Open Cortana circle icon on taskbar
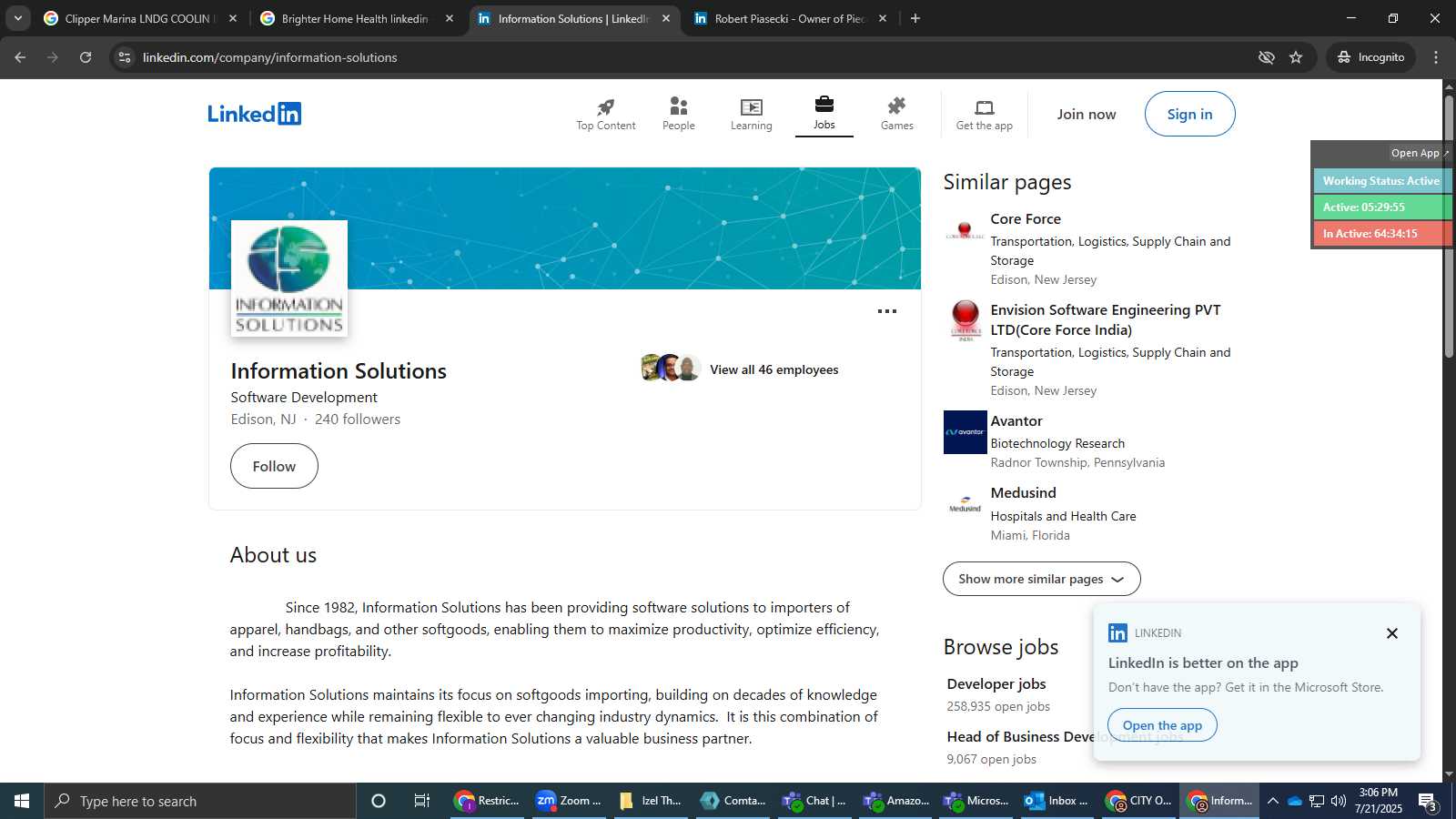The image size is (1456, 819). click(379, 801)
